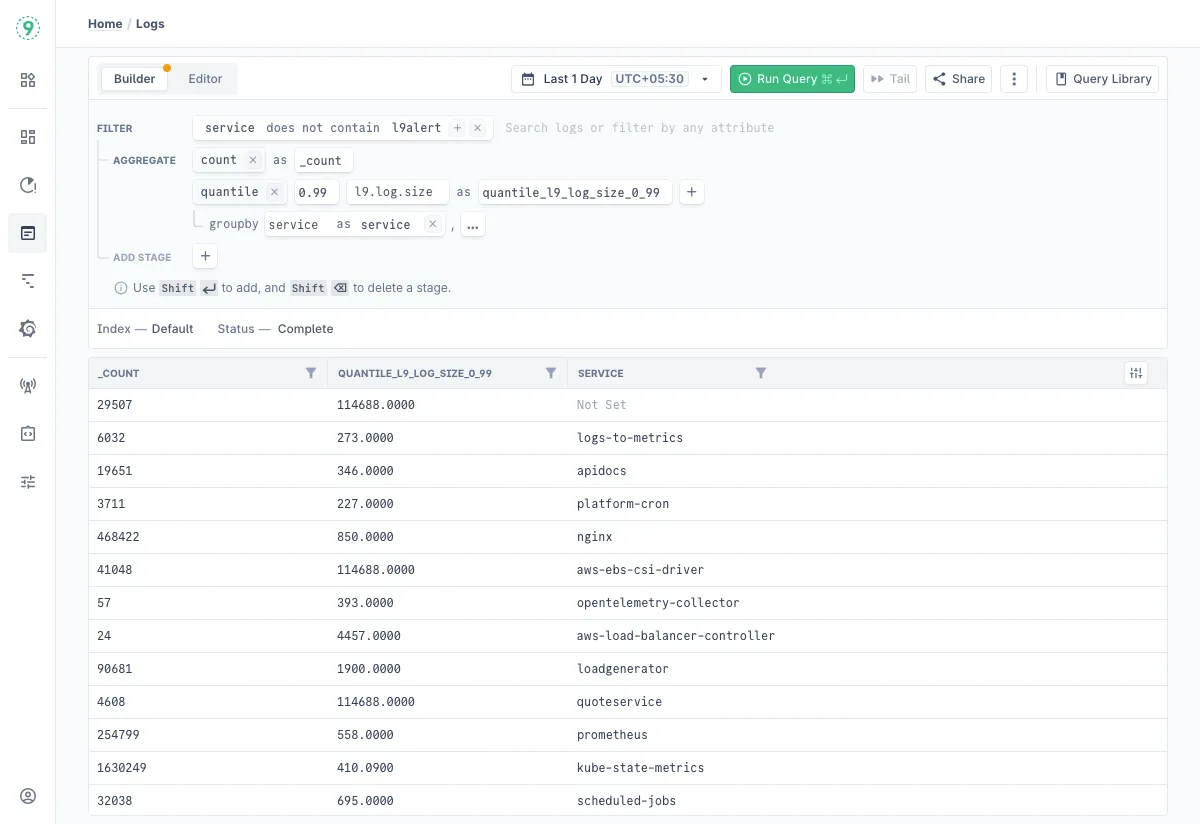Open the Last 1 Day time range dropdown
The height and width of the screenshot is (824, 1200).
click(616, 79)
